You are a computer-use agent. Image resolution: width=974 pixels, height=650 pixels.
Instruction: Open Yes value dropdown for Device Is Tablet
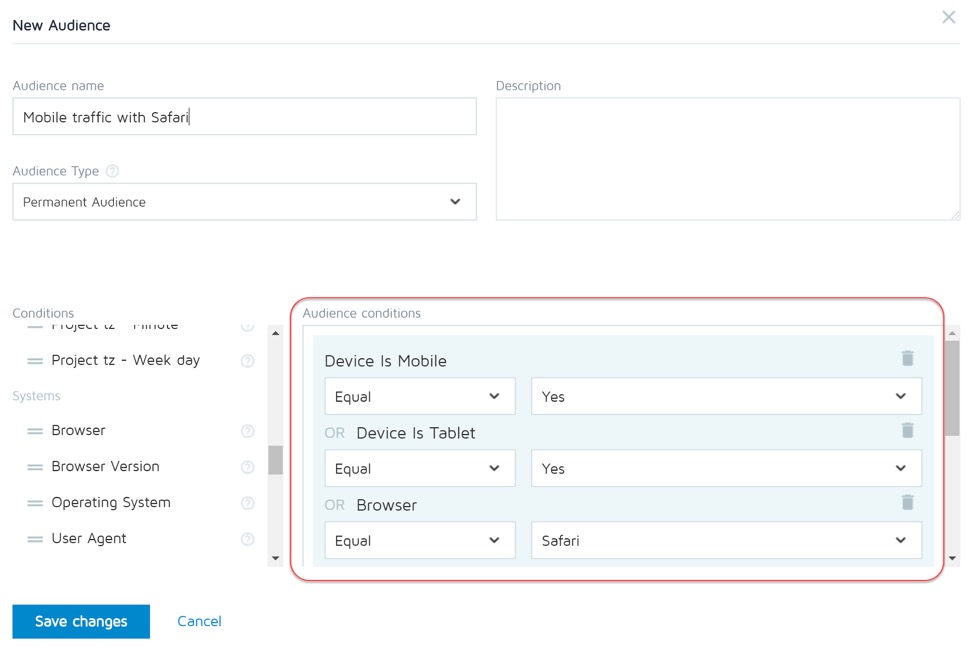coord(725,469)
